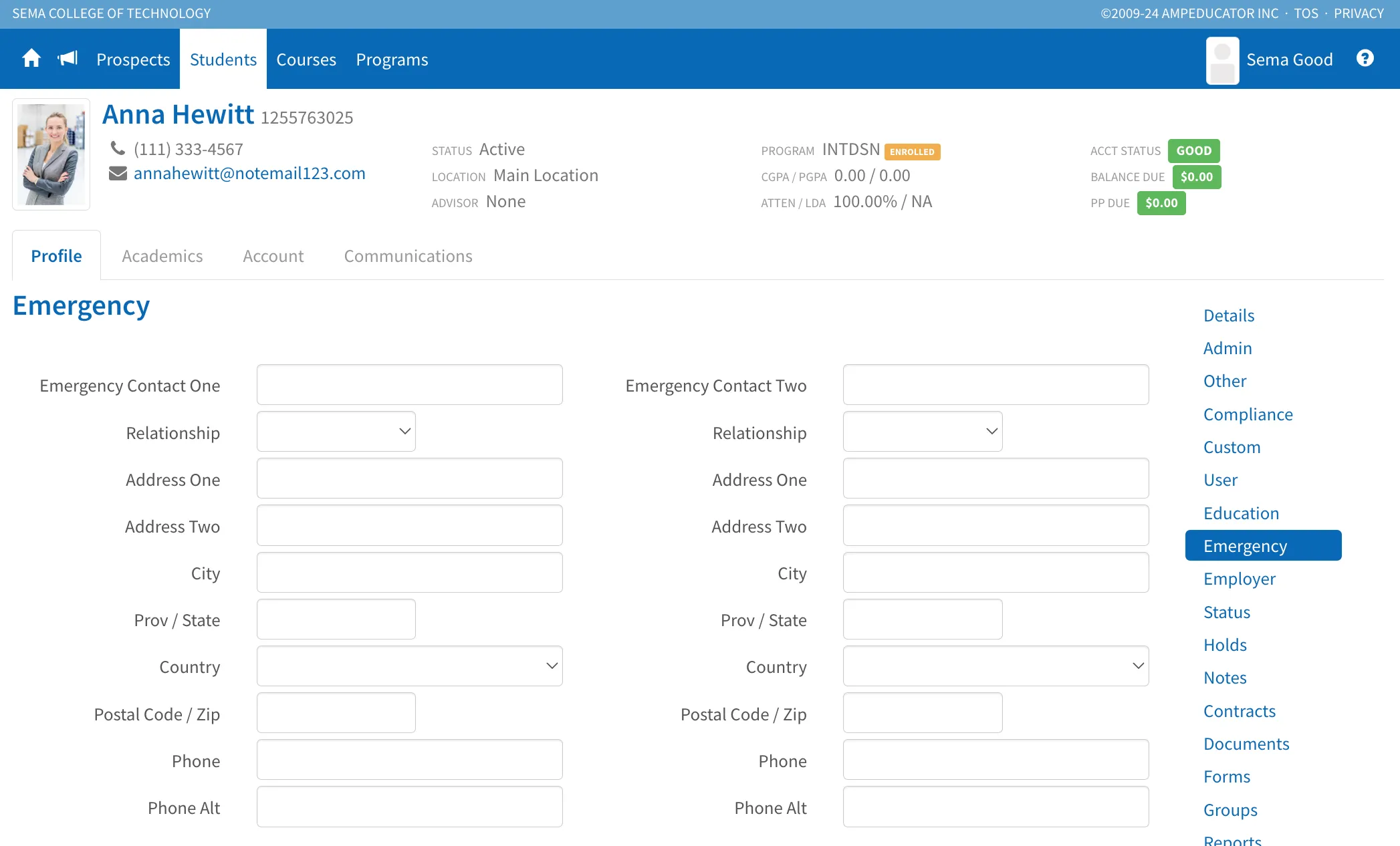Click the phone icon beside the number
The height and width of the screenshot is (846, 1400).
[x=118, y=148]
